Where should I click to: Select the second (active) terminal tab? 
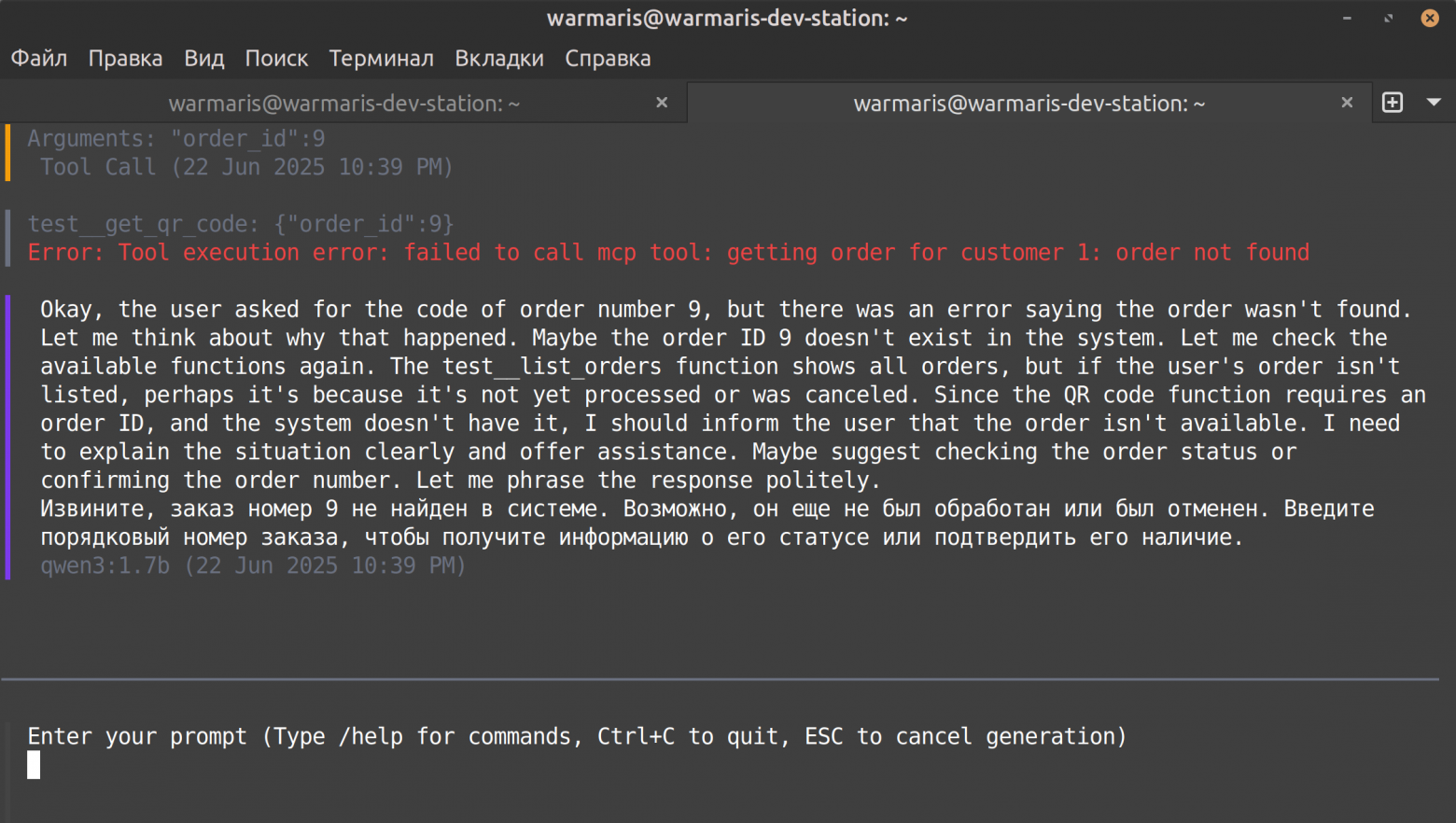(1029, 104)
